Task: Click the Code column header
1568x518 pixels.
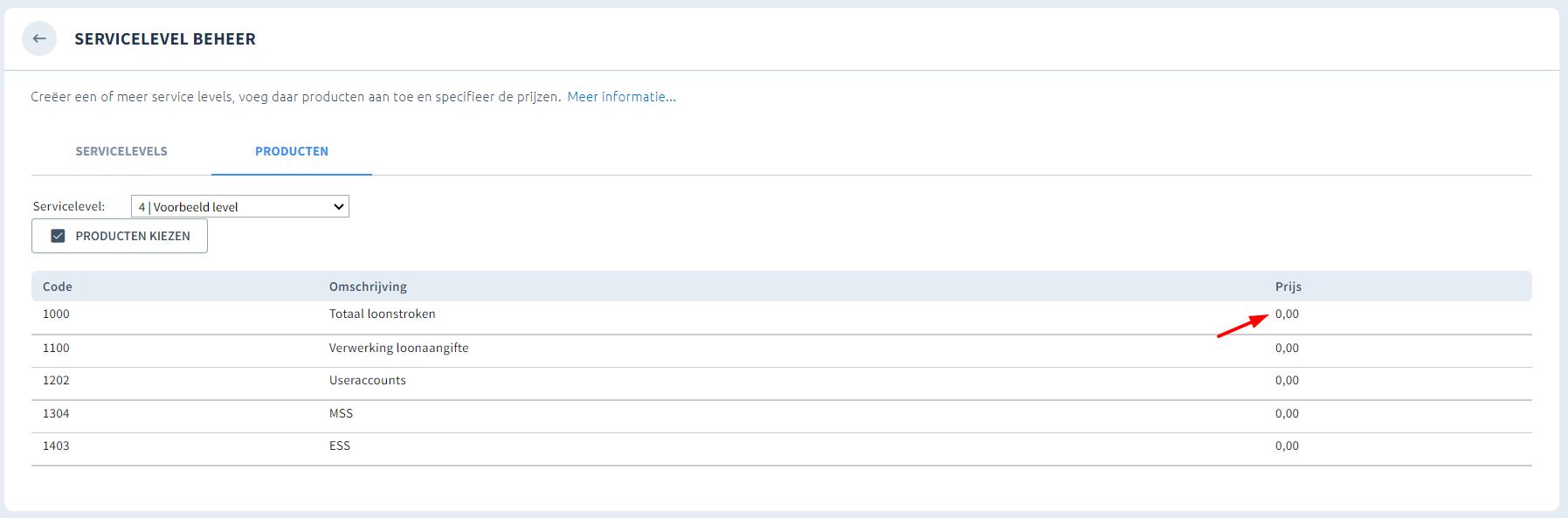Action: 58,287
